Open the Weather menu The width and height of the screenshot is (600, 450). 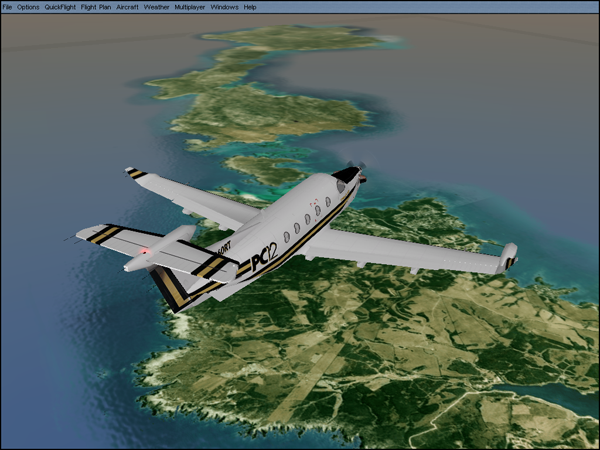click(157, 7)
